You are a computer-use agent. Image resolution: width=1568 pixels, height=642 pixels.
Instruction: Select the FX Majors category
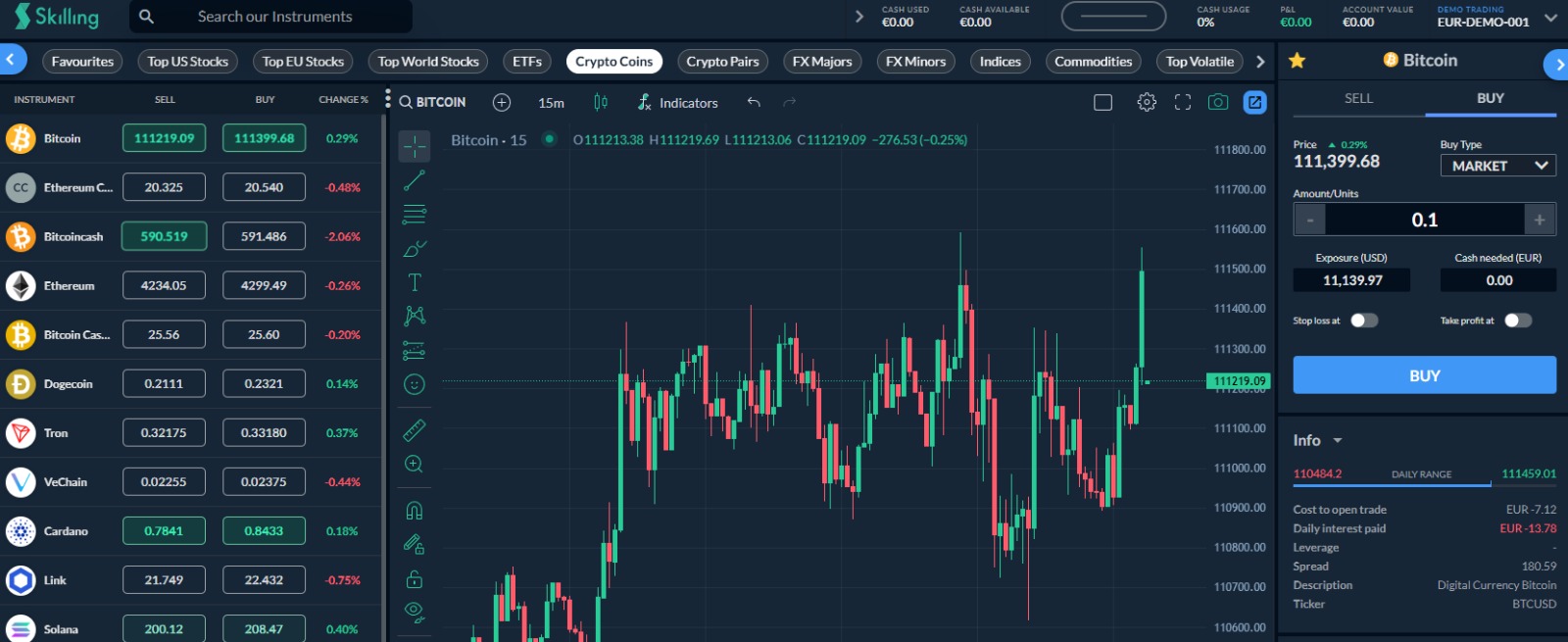(x=822, y=61)
